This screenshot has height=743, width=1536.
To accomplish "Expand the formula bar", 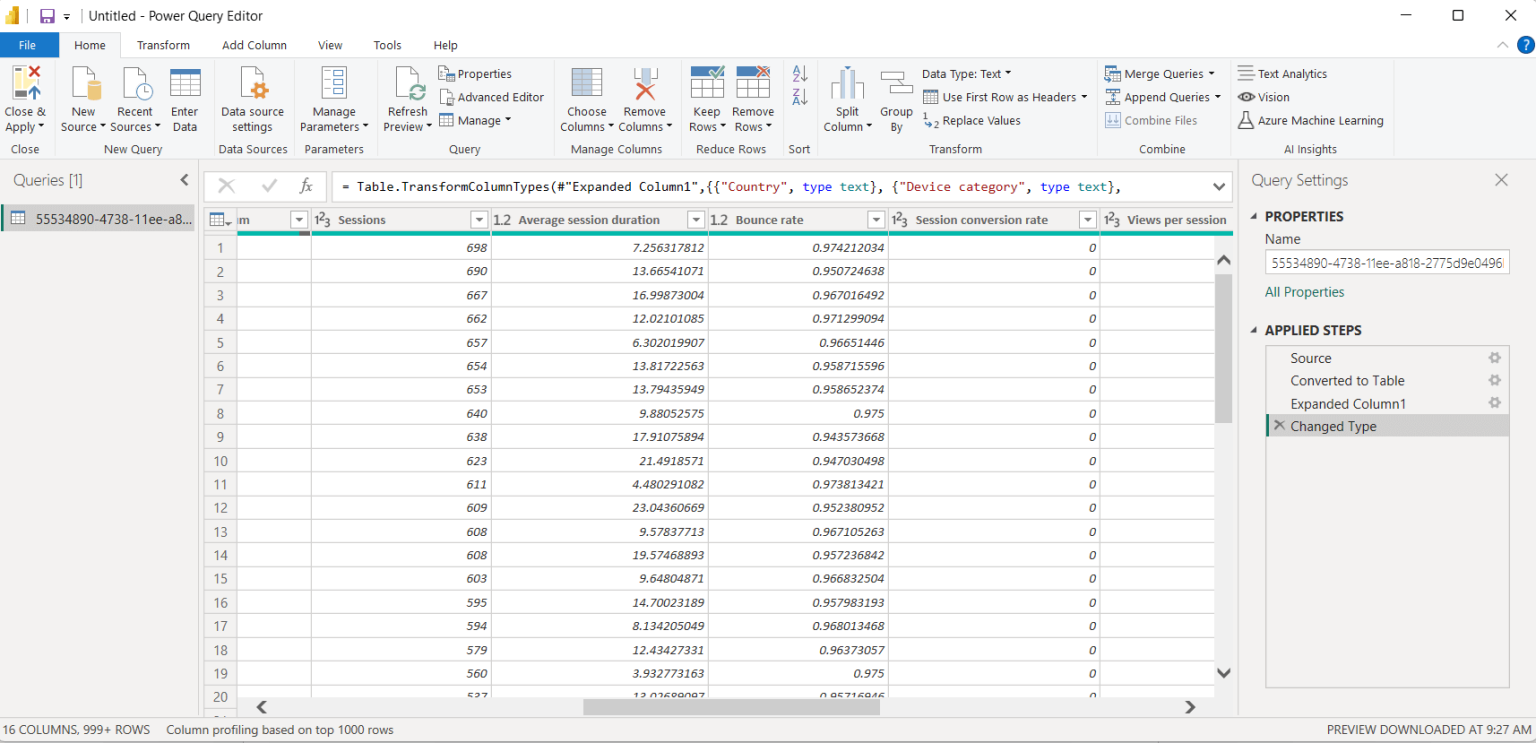I will point(1218,186).
